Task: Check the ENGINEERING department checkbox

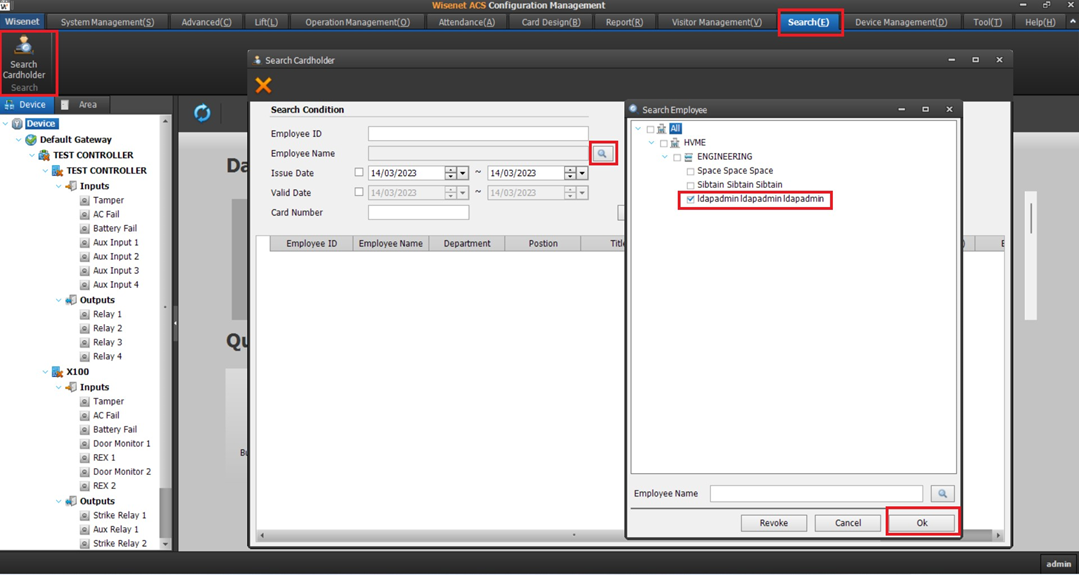Action: coord(677,158)
